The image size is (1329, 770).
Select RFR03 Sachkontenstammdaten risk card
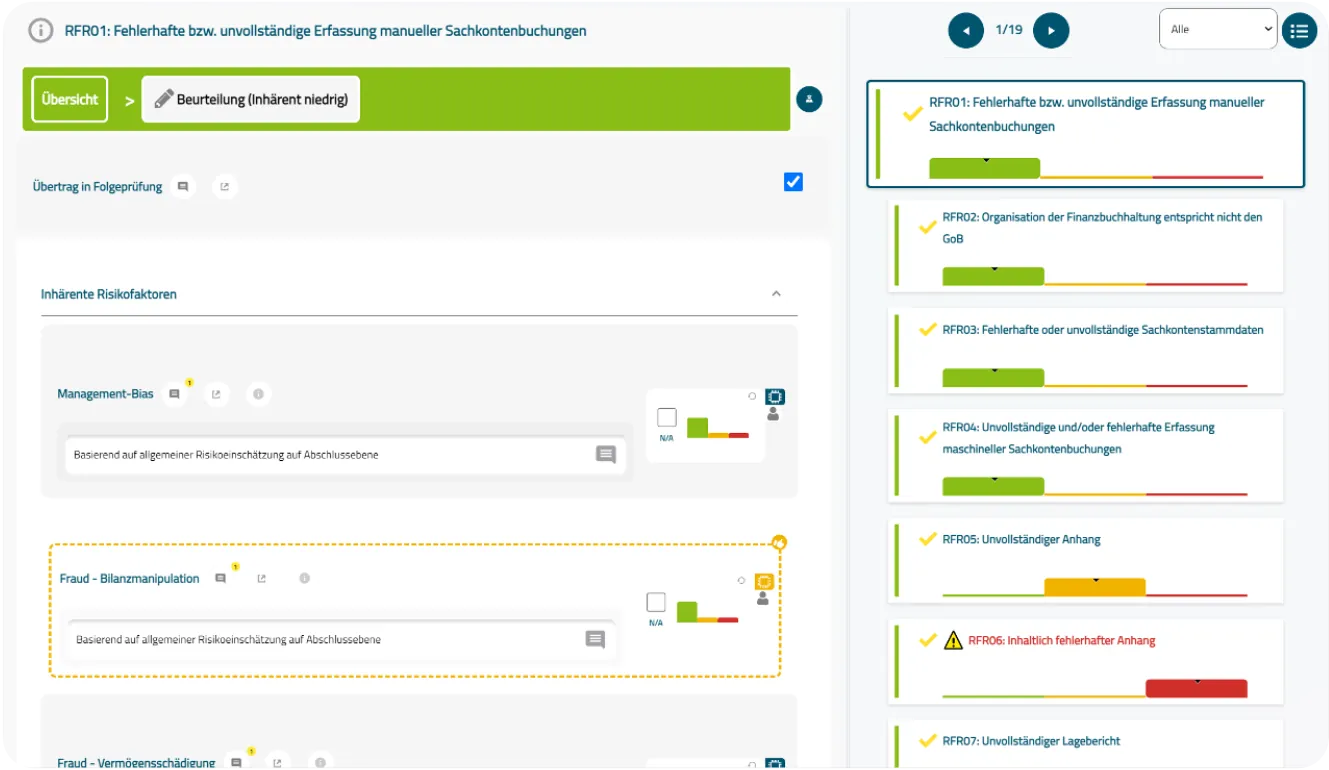click(x=1086, y=349)
